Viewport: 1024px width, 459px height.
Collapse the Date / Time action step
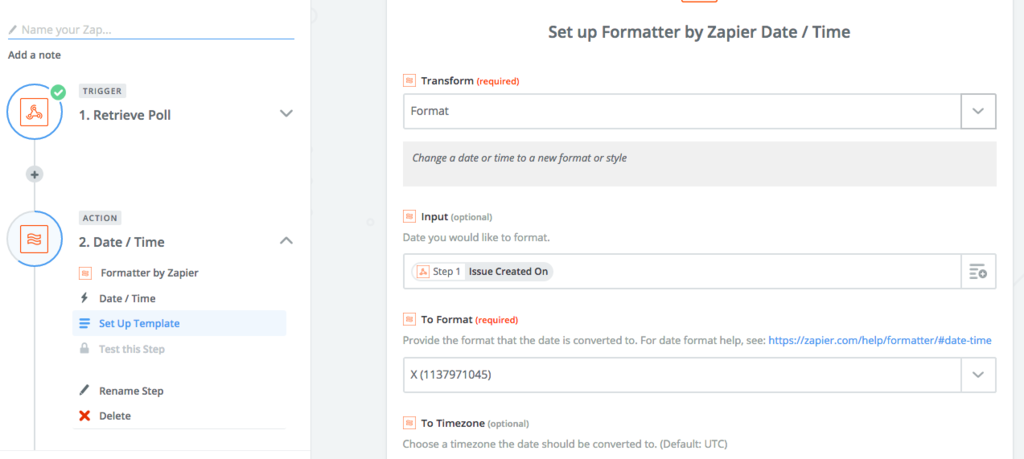click(286, 241)
